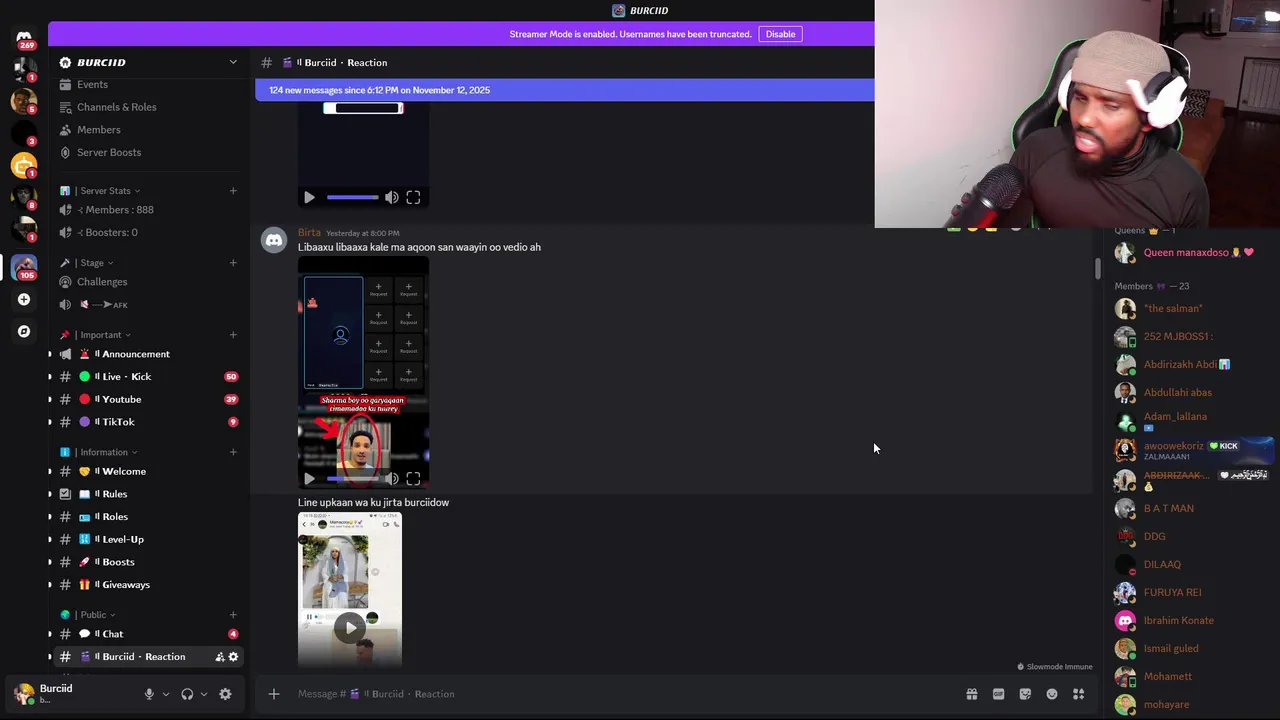Open Birta username profile
1280x720 pixels.
pos(309,233)
